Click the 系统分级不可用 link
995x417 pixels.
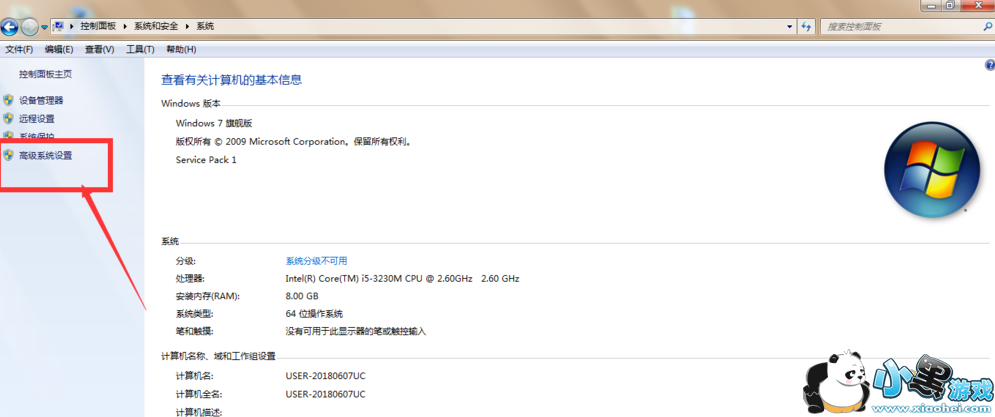point(317,261)
